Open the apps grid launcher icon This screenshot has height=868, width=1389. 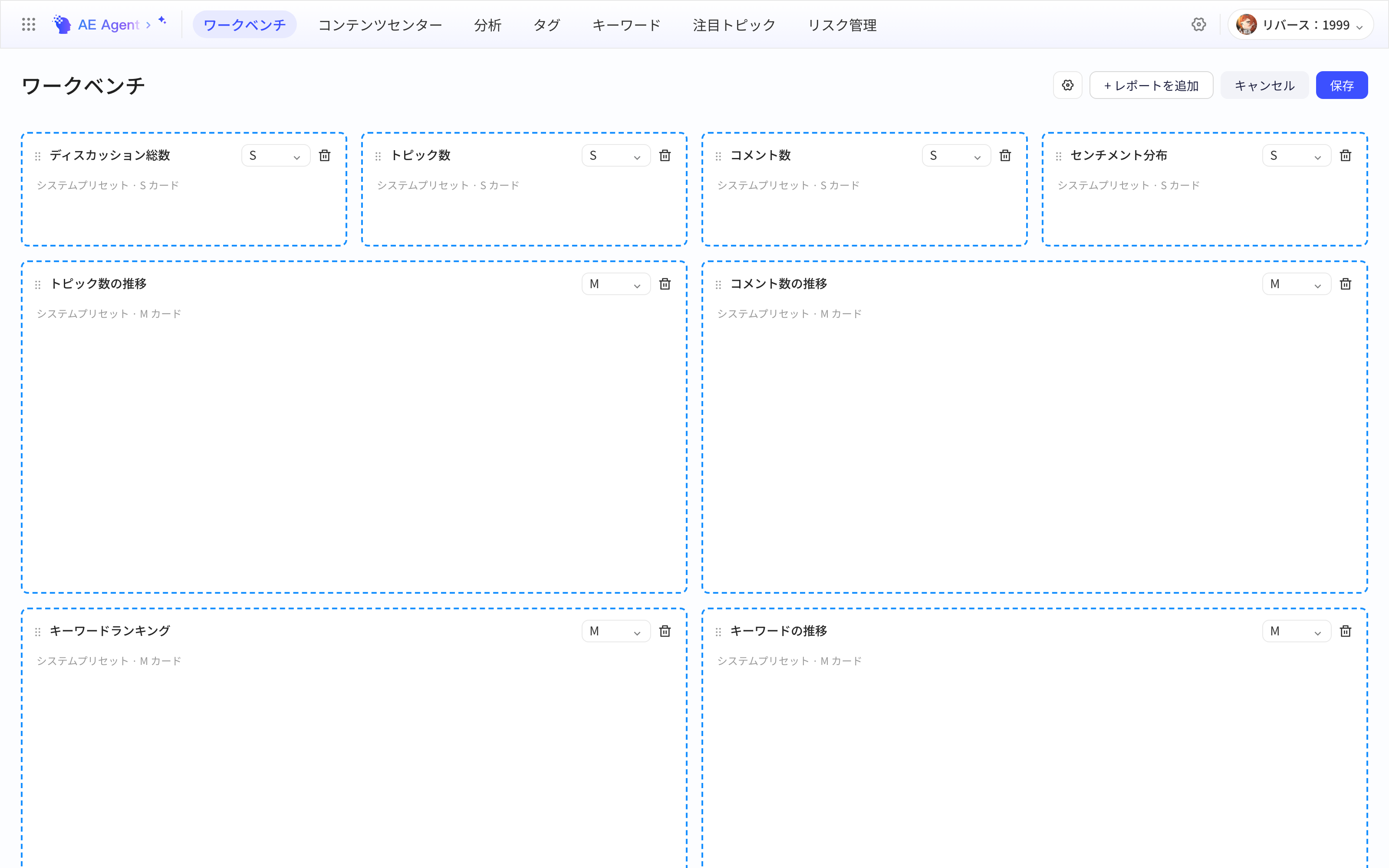point(29,25)
